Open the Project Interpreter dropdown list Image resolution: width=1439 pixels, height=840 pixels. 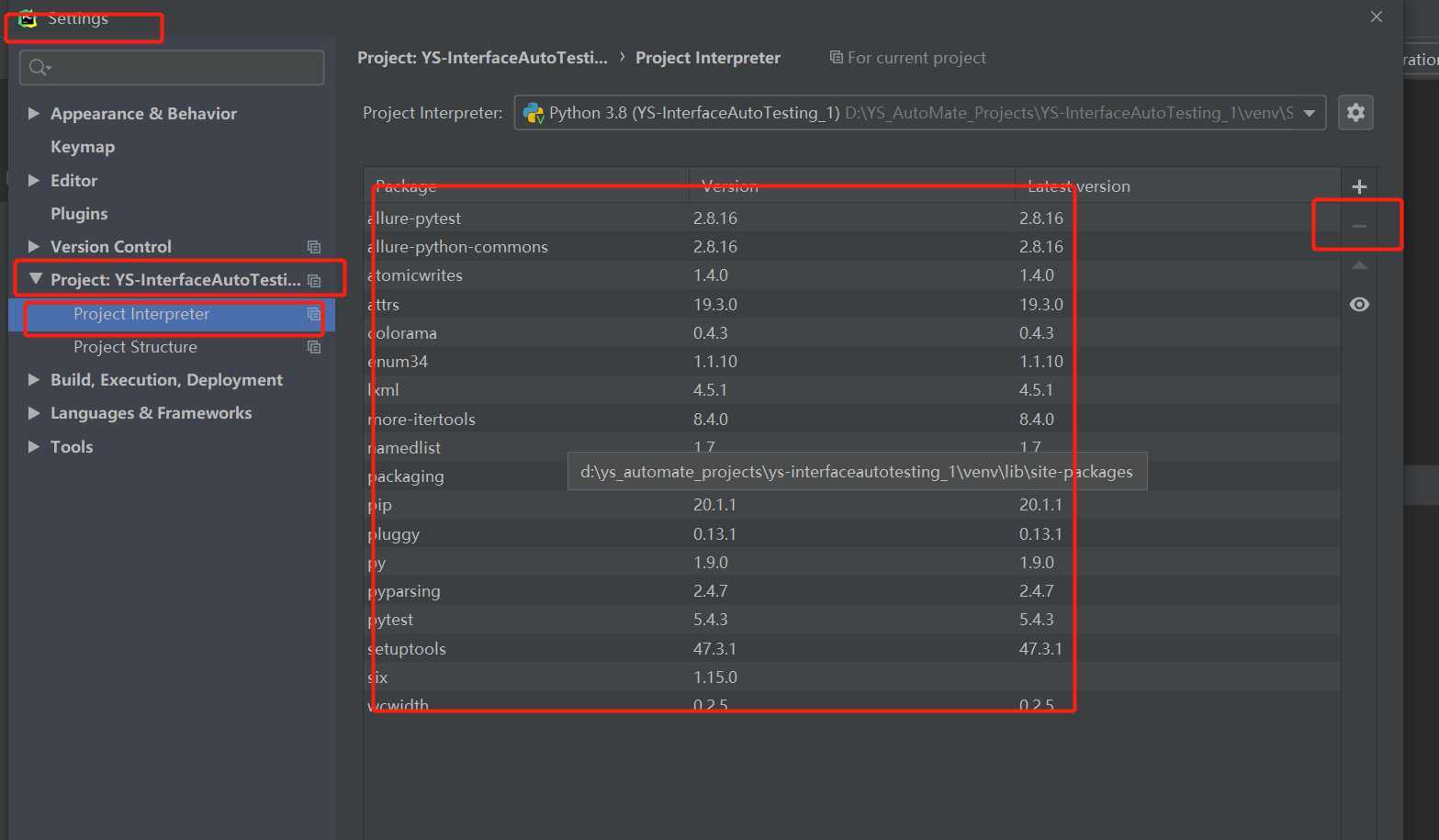(x=1309, y=113)
